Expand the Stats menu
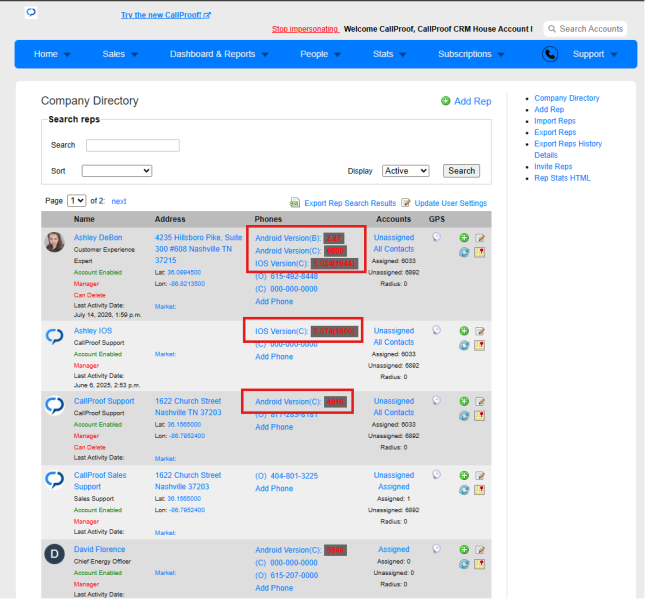Image resolution: width=645 pixels, height=599 pixels. point(389,54)
